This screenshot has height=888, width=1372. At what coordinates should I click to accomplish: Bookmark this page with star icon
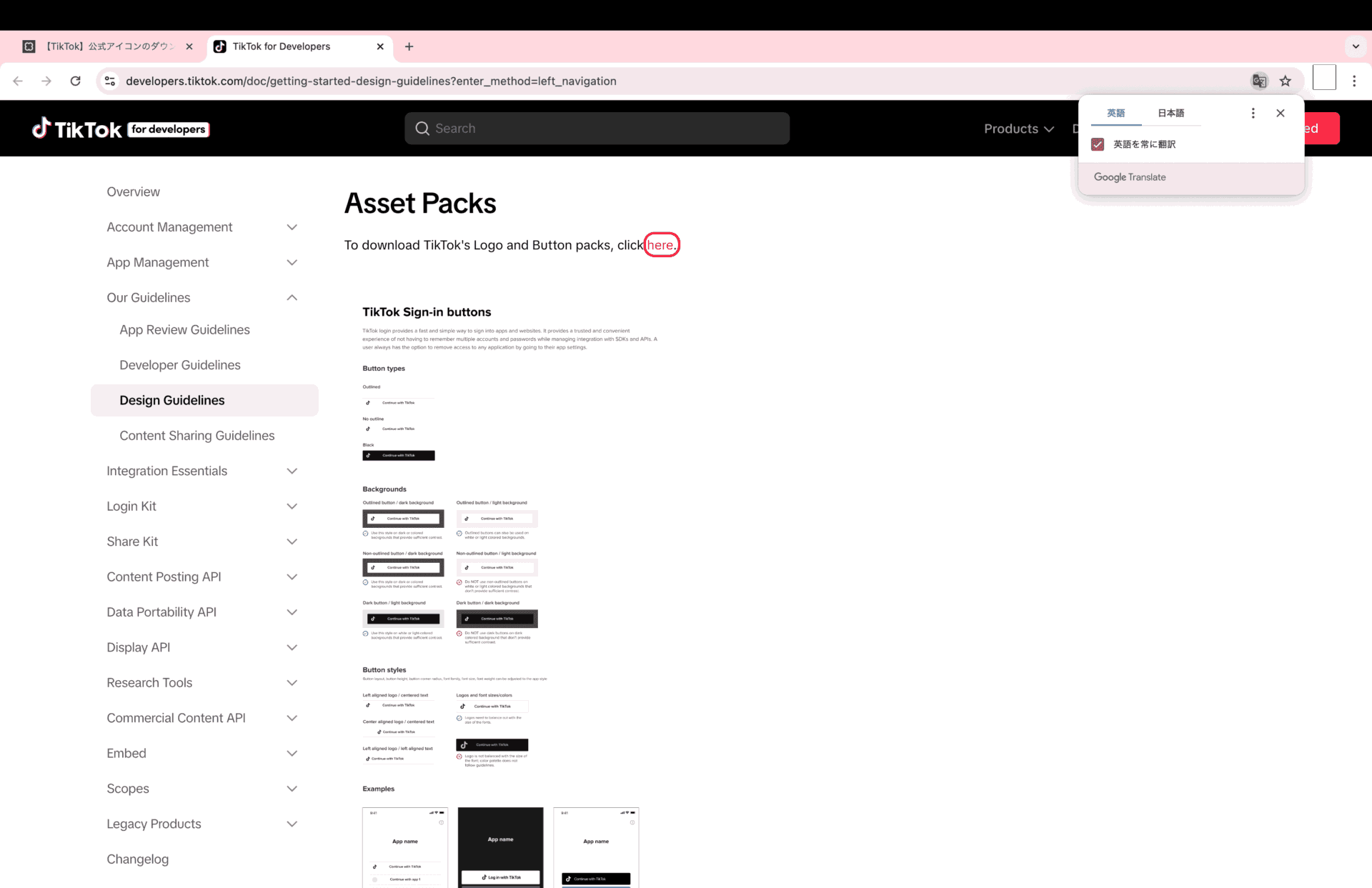pos(1286,81)
